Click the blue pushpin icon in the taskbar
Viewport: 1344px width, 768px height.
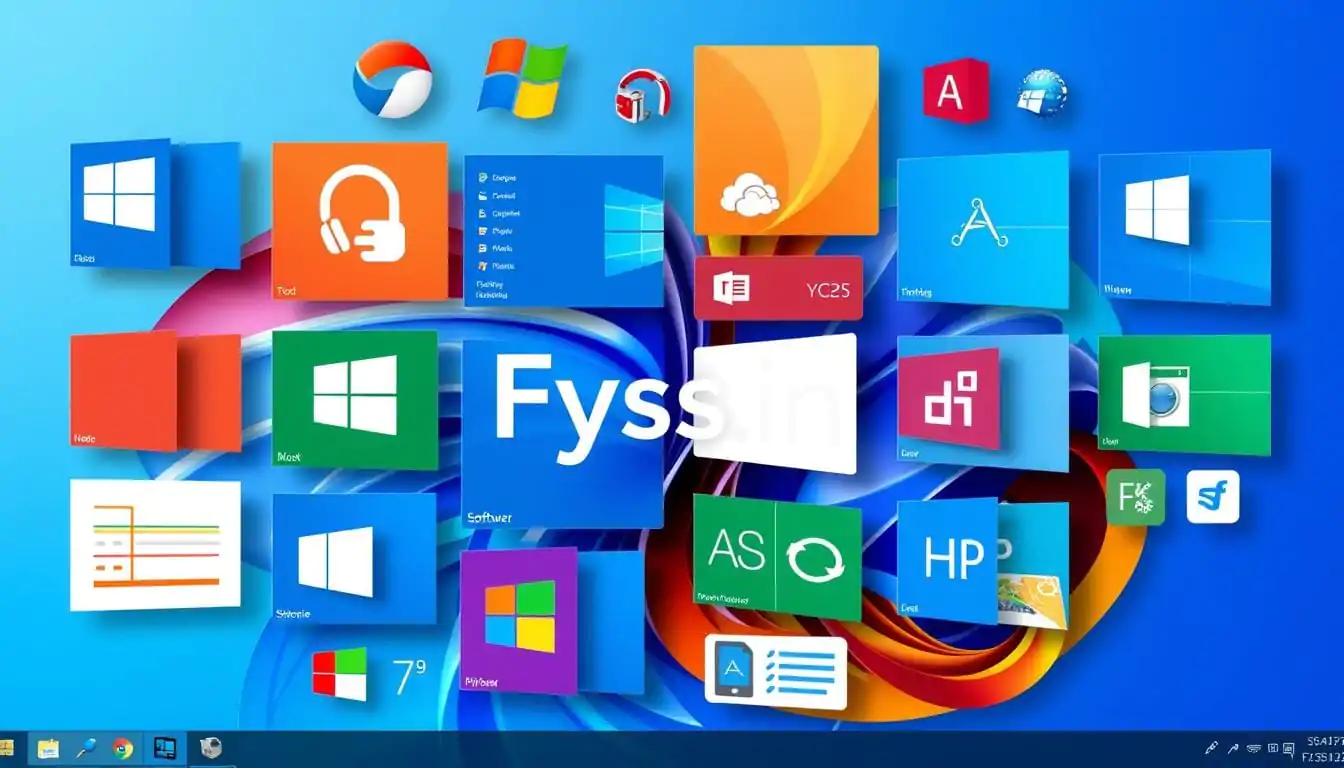(x=87, y=748)
